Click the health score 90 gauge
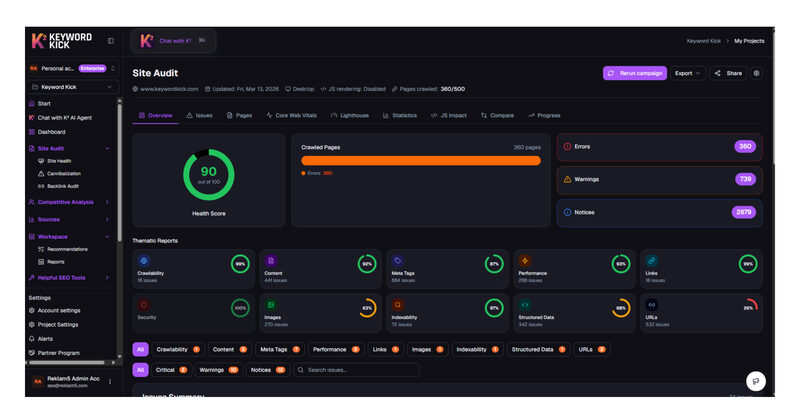The width and height of the screenshot is (800, 417). coord(209,175)
